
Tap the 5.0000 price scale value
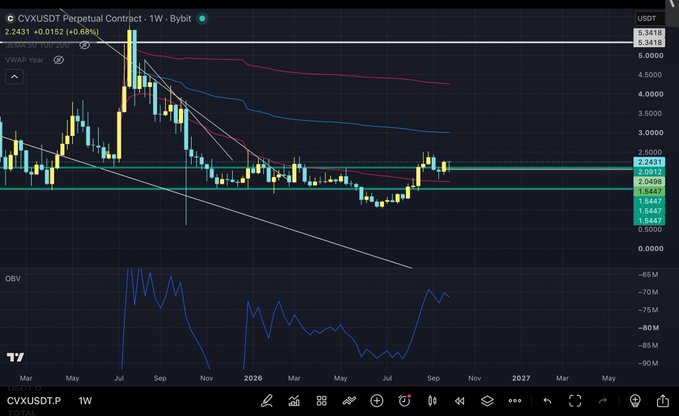pos(650,55)
